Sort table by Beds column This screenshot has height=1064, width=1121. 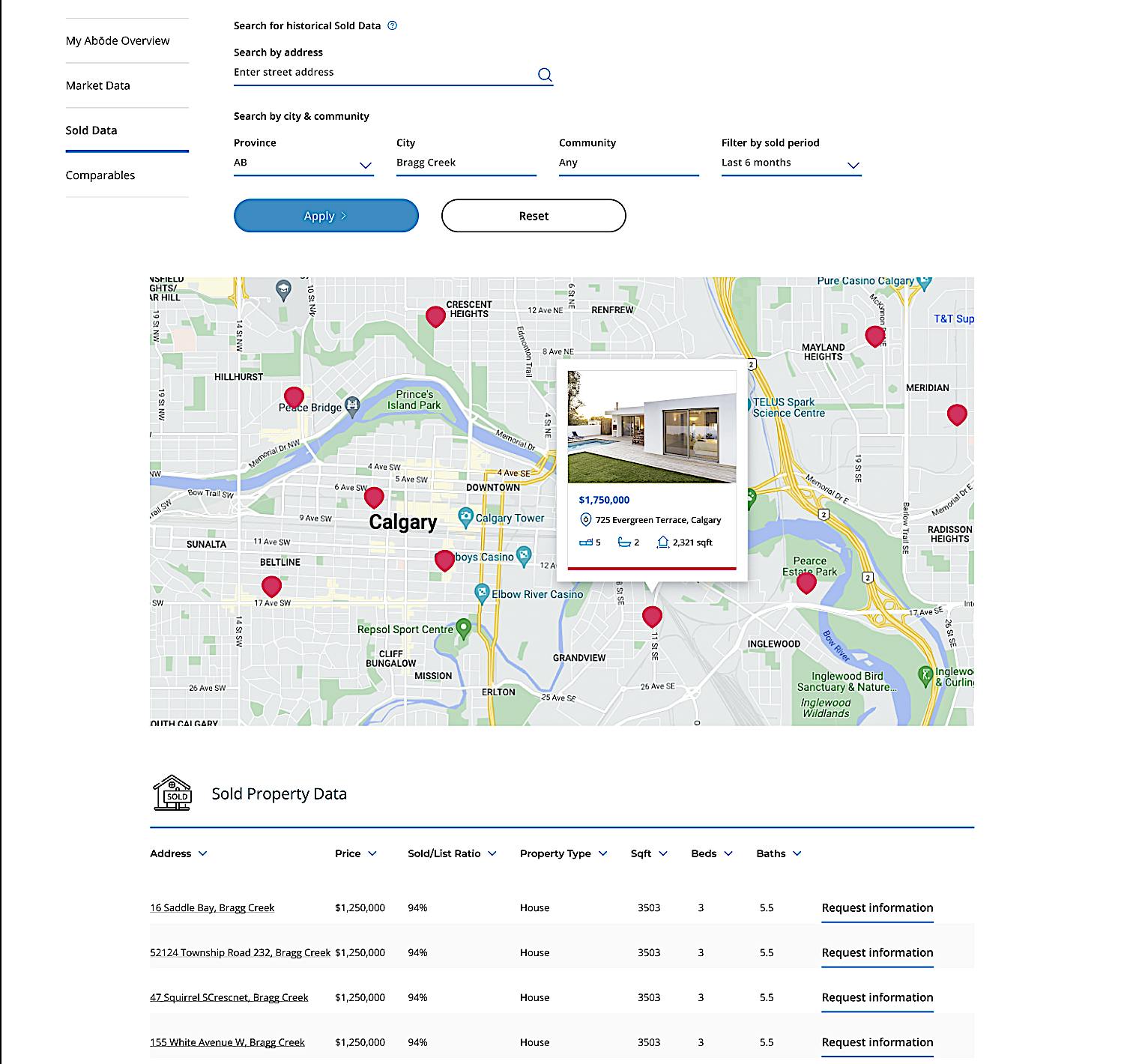click(x=712, y=853)
